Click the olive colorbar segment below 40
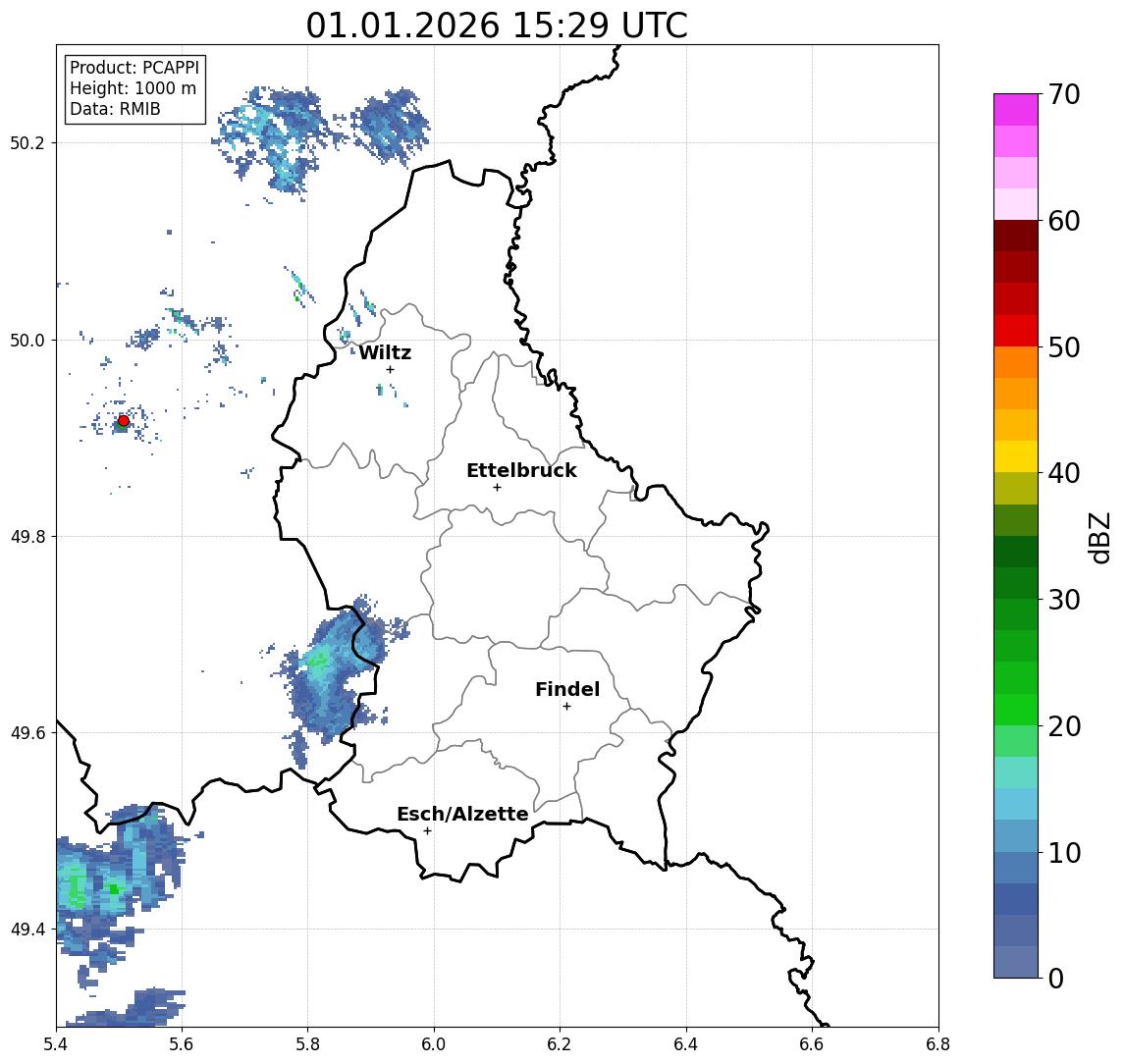This screenshot has height=1064, width=1124. [x=1016, y=488]
